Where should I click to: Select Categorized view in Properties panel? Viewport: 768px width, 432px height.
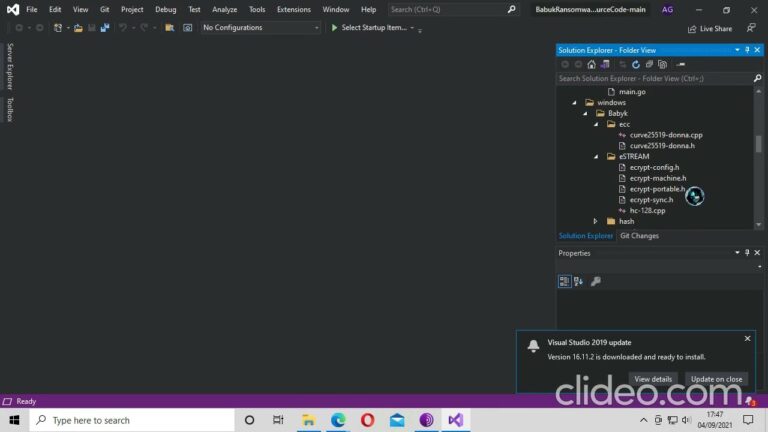tap(565, 281)
